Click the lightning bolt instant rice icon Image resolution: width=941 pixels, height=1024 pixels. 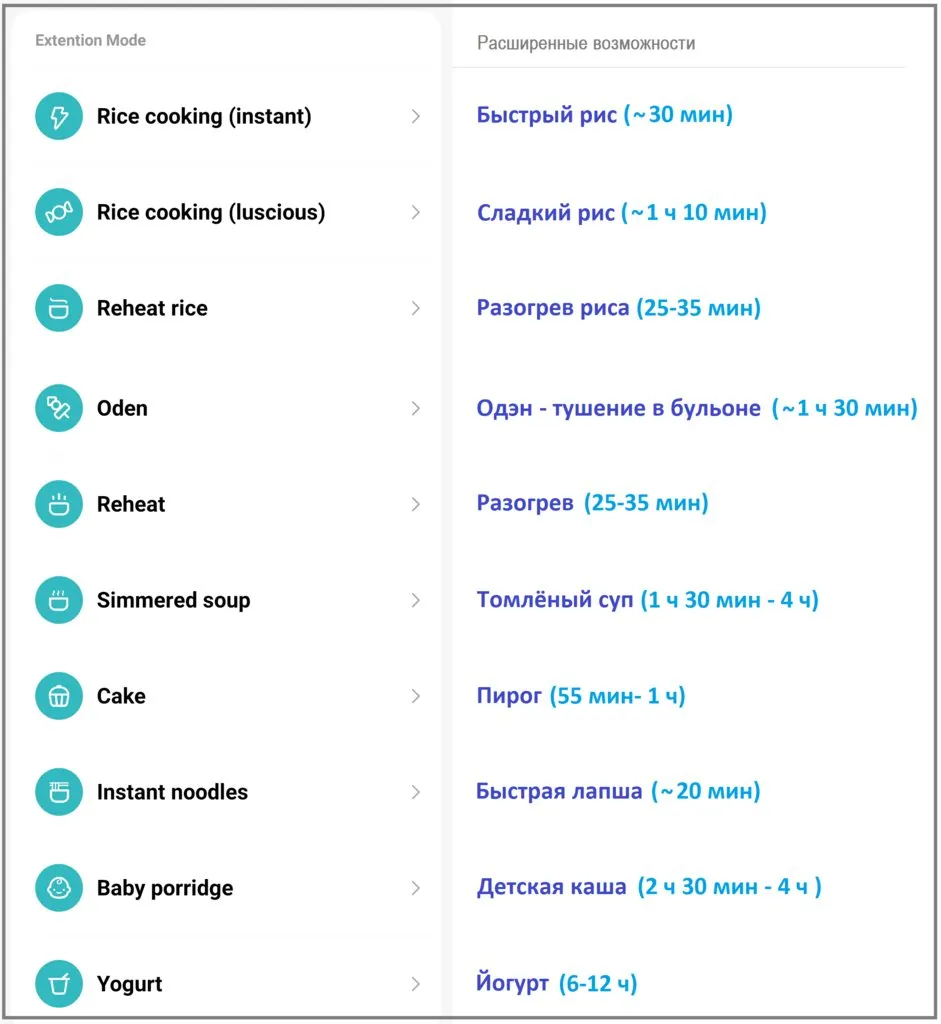point(59,117)
